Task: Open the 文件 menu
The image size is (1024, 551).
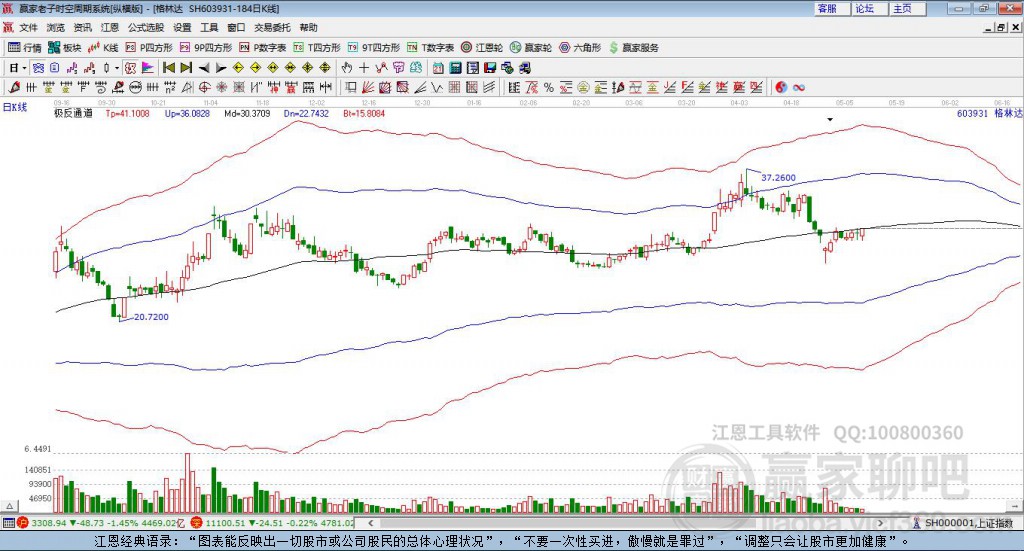Action: click(x=28, y=27)
